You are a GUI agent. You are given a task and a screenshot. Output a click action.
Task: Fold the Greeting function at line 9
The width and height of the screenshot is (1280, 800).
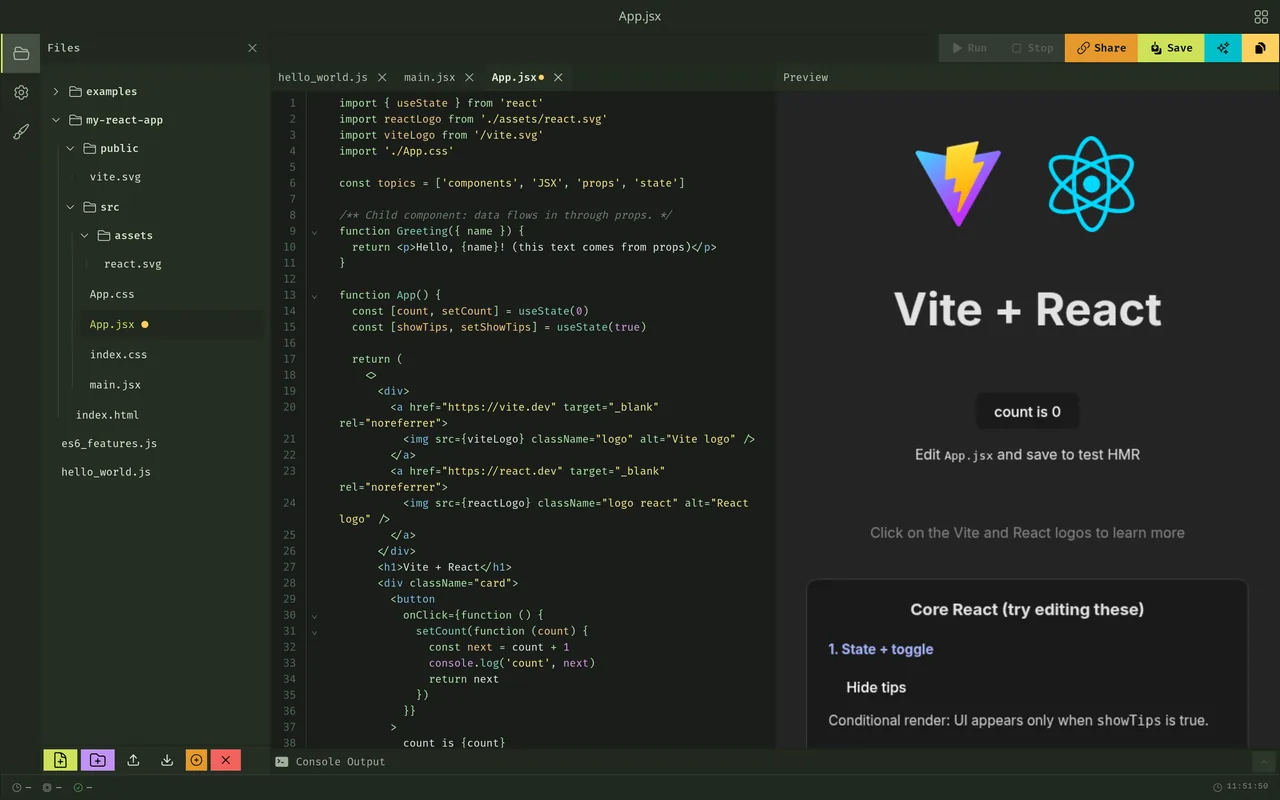[314, 231]
